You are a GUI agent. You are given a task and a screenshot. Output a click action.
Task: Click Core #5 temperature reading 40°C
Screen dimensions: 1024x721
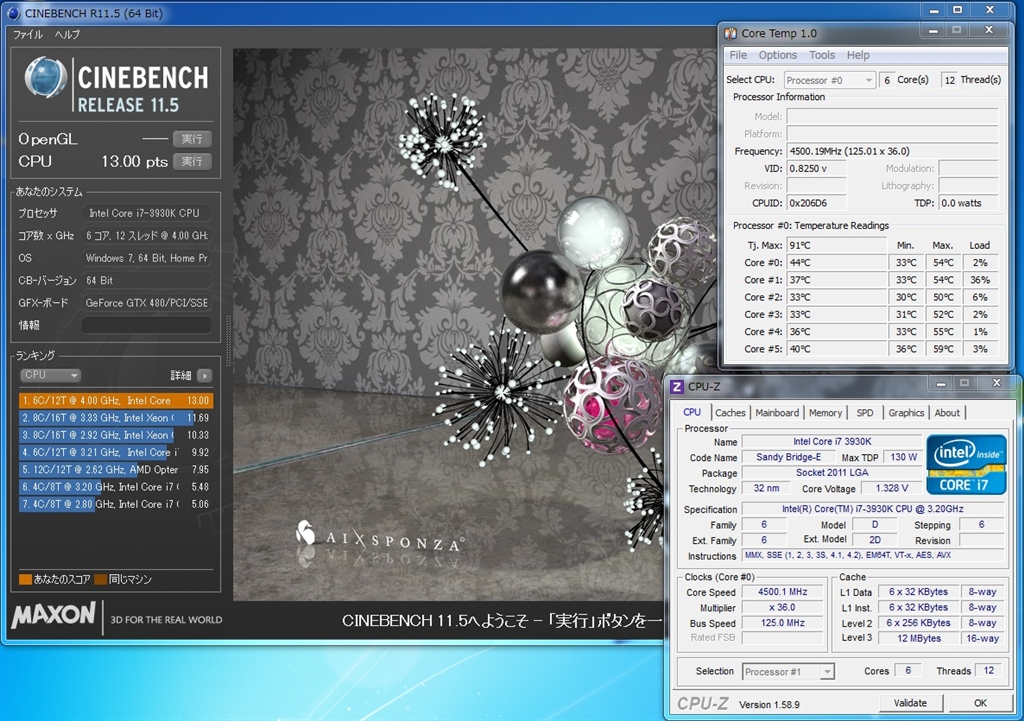pyautogui.click(x=837, y=349)
